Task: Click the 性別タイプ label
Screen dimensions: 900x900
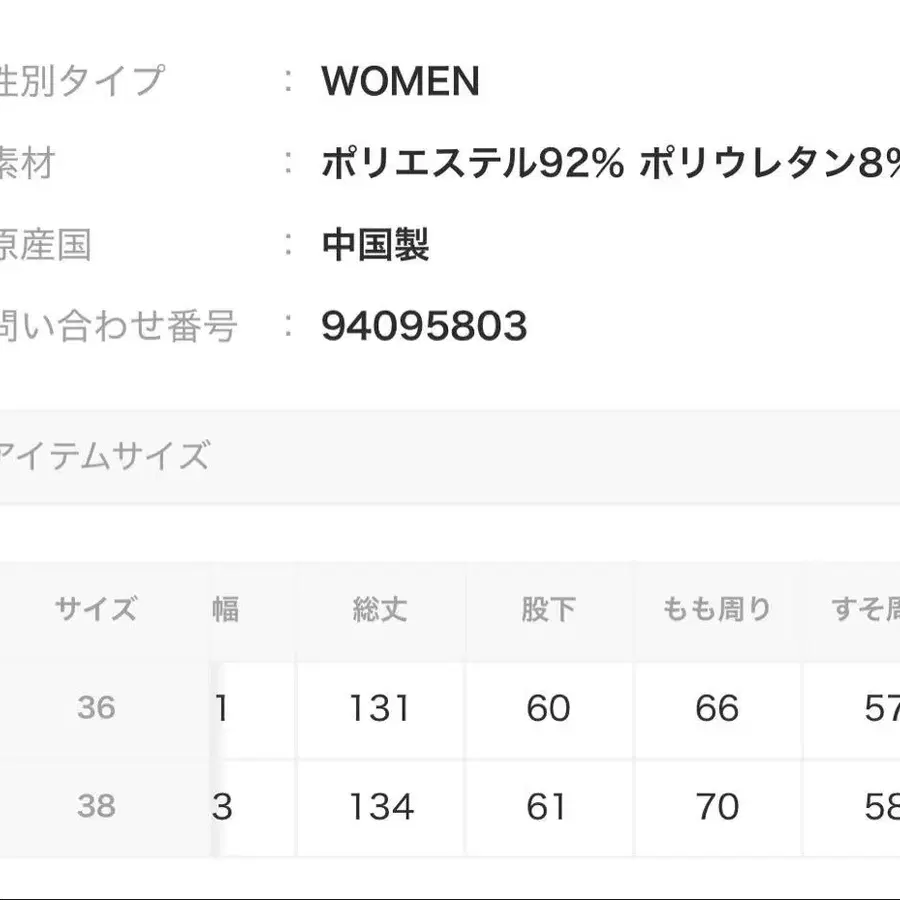Action: (x=82, y=82)
